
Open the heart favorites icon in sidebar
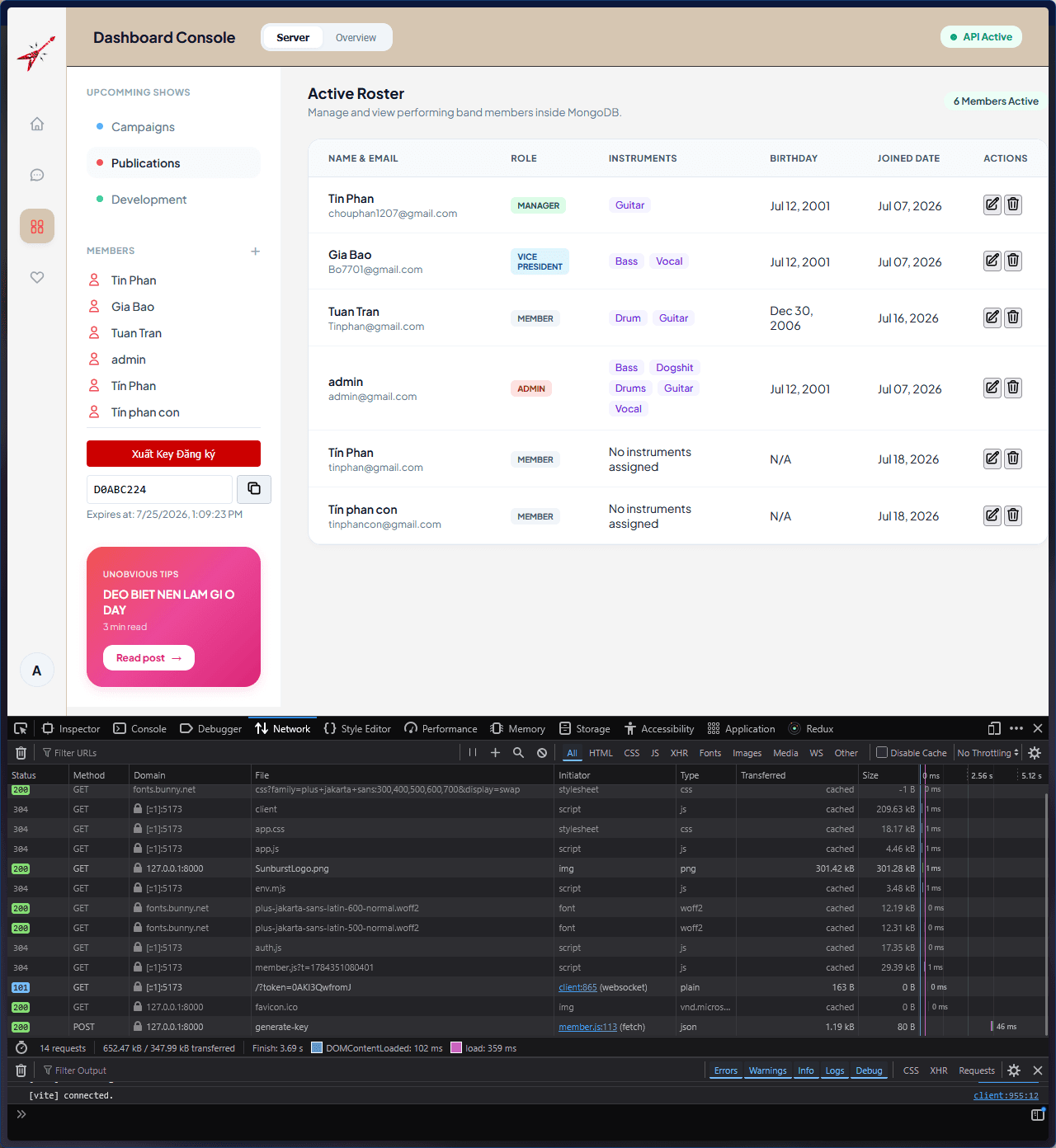pyautogui.click(x=37, y=277)
